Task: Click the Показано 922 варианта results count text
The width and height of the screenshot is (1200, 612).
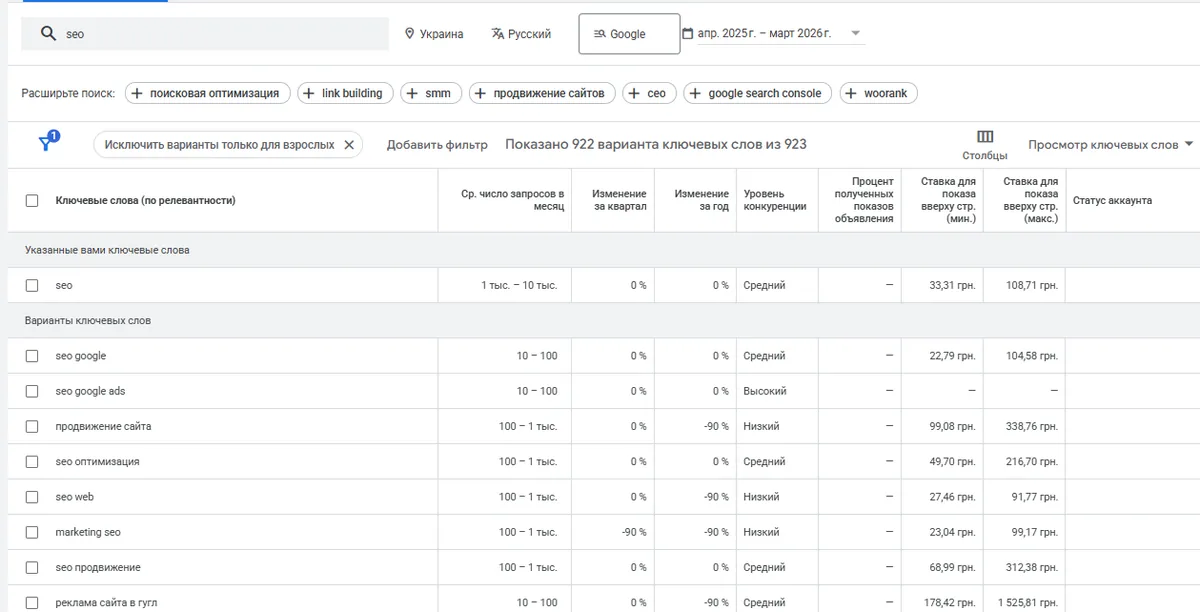Action: point(656,145)
